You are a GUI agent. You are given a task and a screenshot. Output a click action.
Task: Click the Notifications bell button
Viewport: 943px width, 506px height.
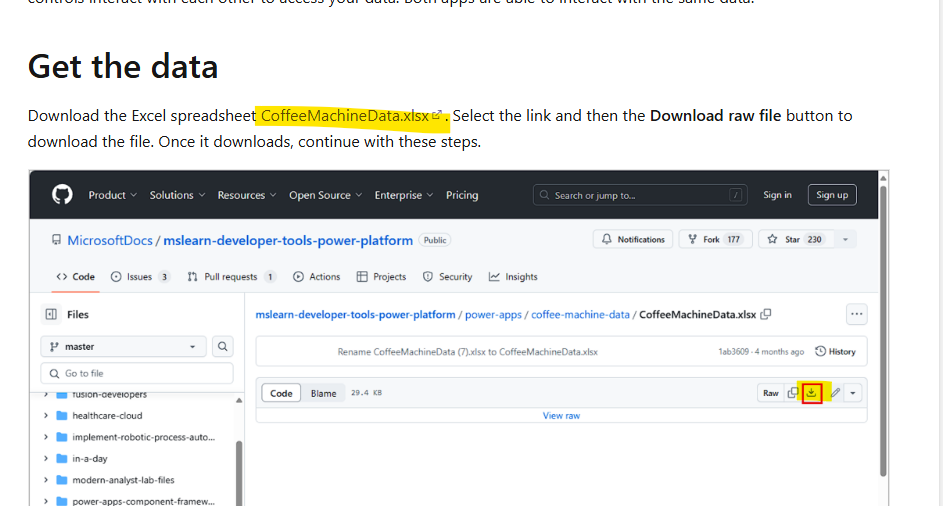pos(633,239)
